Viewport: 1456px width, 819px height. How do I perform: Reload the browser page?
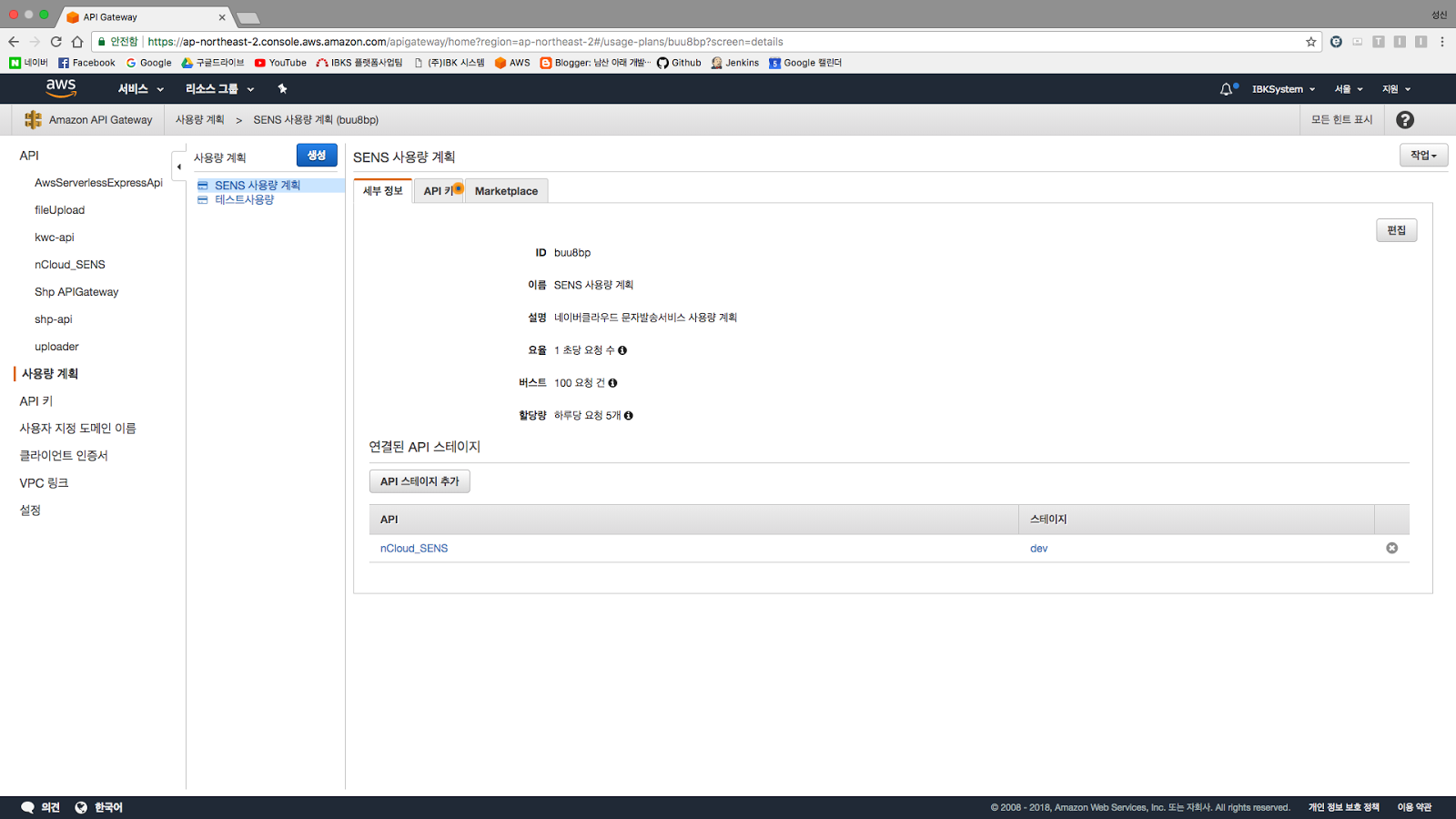pos(56,42)
